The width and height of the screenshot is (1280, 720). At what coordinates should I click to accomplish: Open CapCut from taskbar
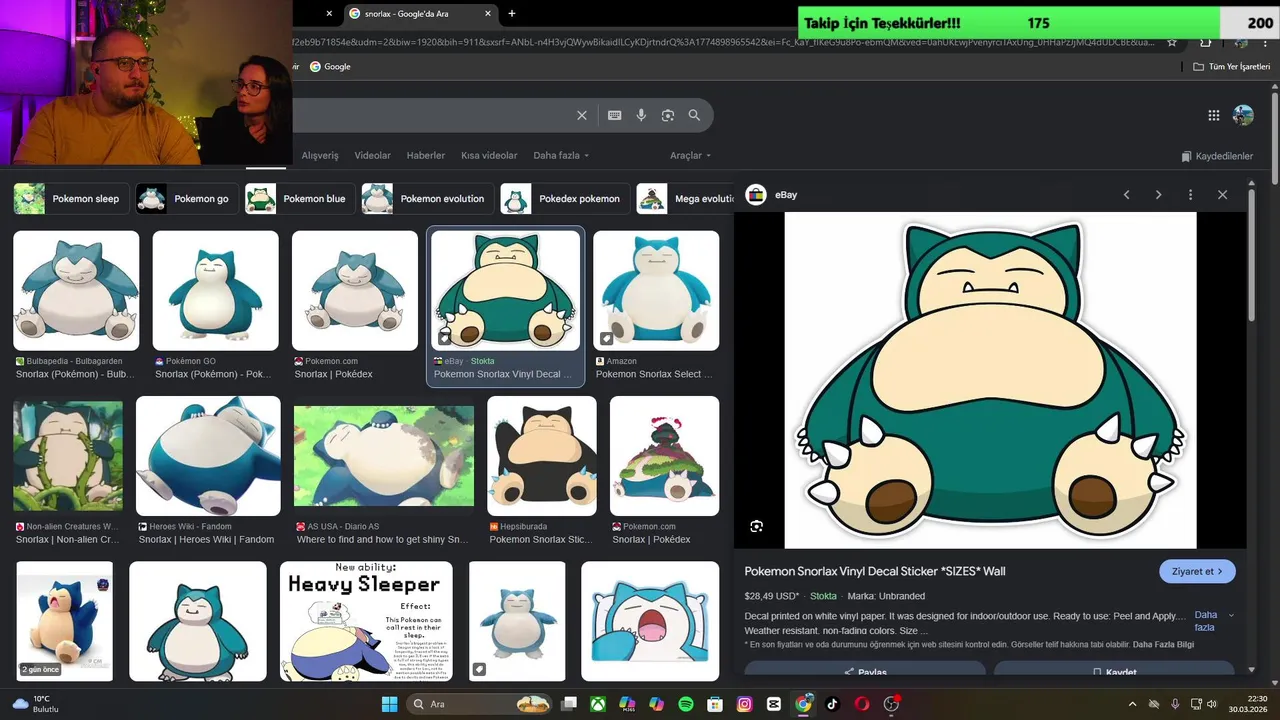pos(774,704)
